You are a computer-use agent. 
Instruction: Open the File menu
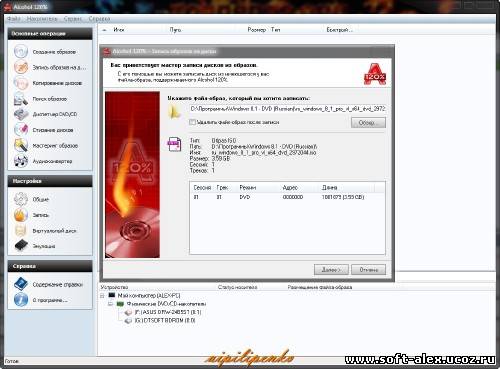[14, 19]
